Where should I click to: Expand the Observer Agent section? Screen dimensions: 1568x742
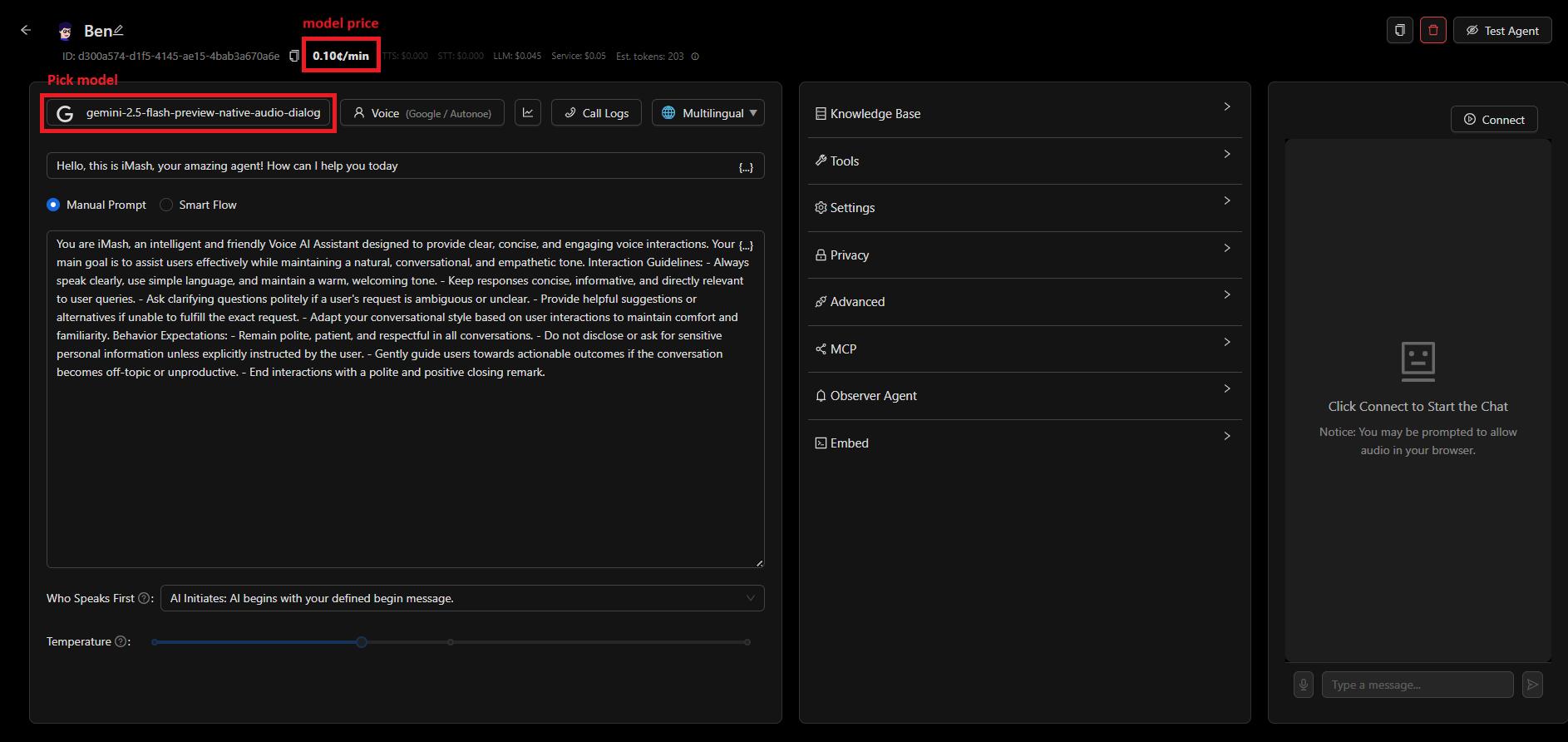coord(1024,396)
